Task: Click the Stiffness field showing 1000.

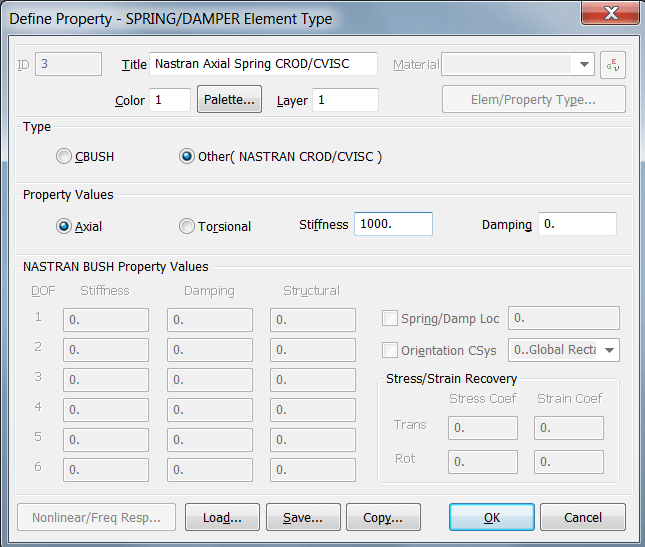Action: pos(393,224)
